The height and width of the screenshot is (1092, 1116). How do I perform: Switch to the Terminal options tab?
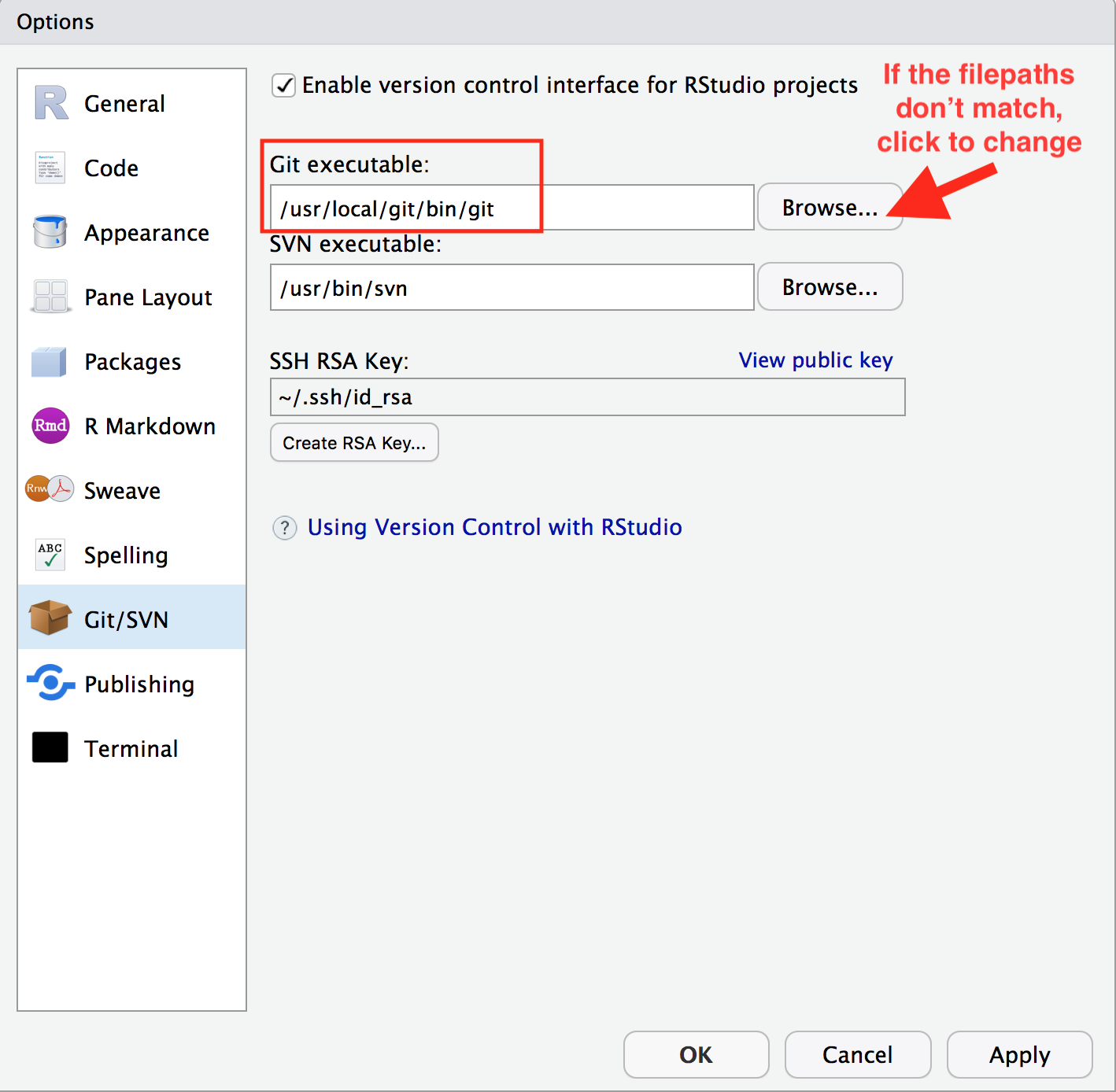132,748
